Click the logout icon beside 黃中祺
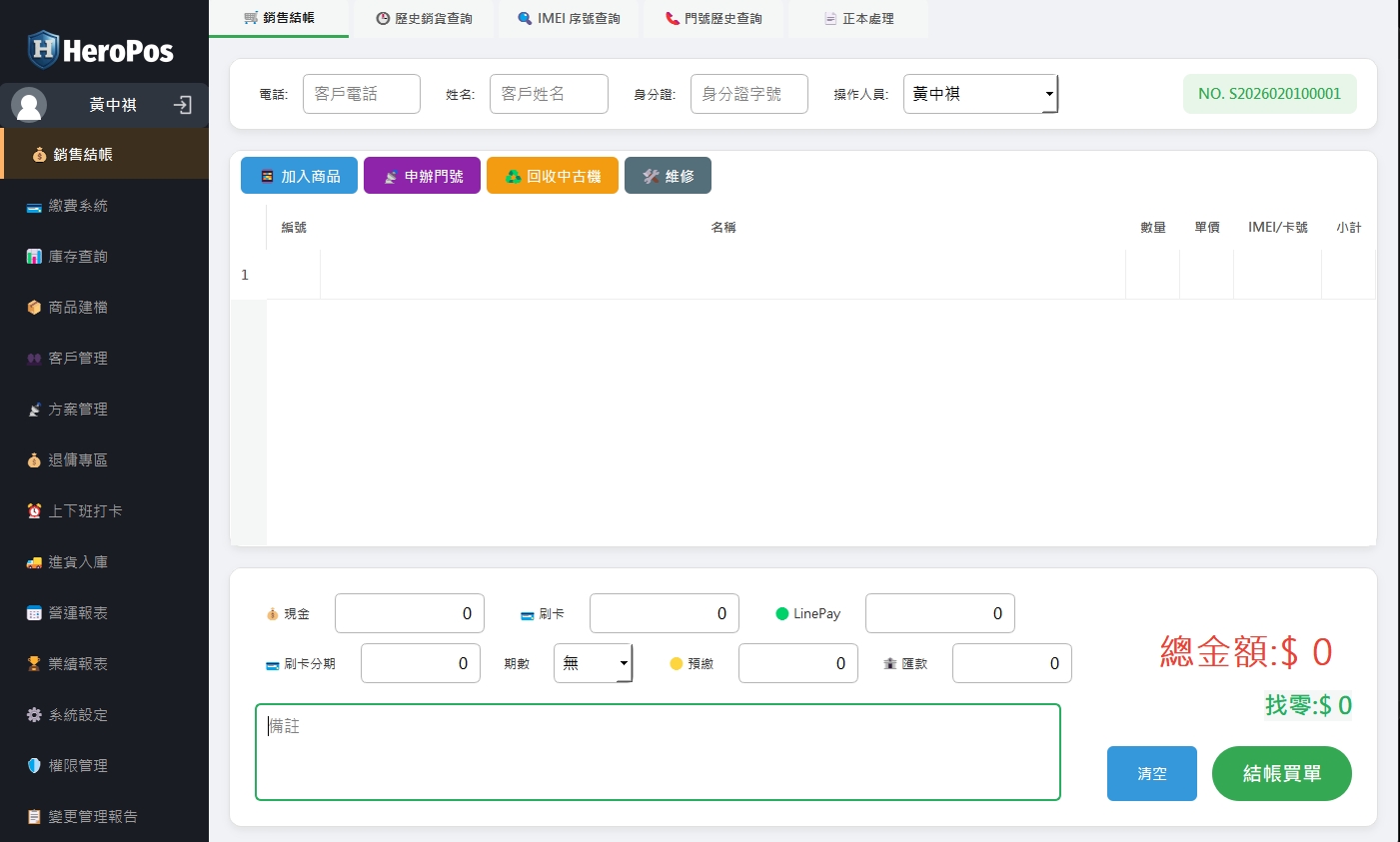This screenshot has width=1400, height=842. [183, 105]
